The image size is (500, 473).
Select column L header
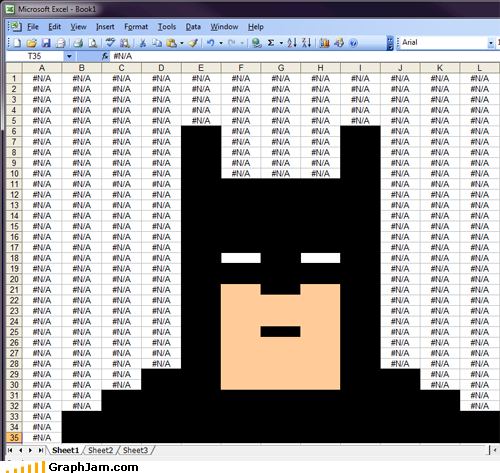click(x=480, y=68)
